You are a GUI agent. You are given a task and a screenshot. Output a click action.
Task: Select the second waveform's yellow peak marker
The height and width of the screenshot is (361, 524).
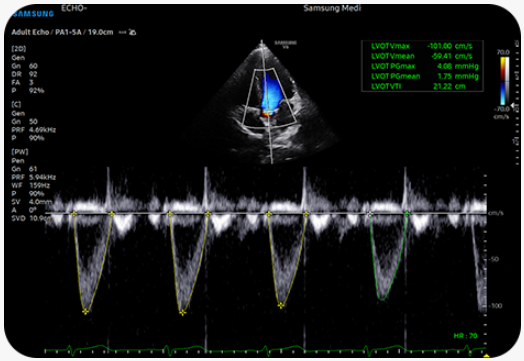click(x=182, y=313)
